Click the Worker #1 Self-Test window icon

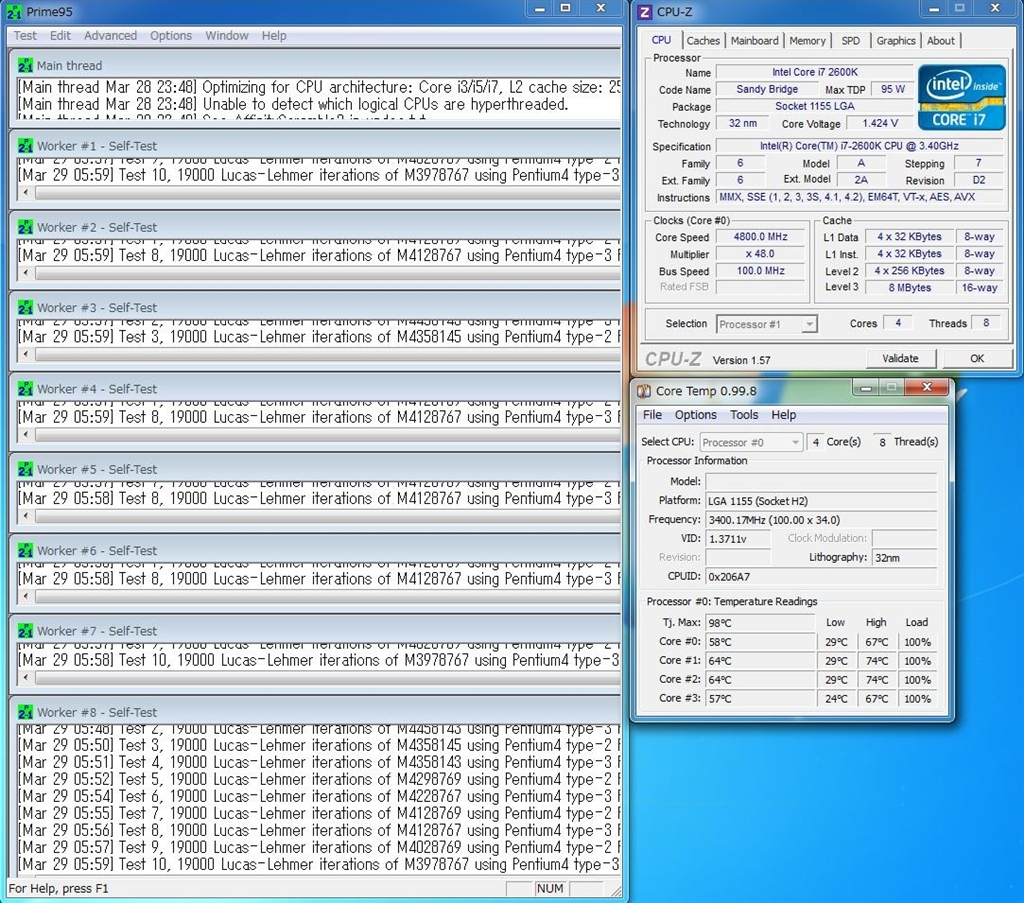[x=25, y=146]
